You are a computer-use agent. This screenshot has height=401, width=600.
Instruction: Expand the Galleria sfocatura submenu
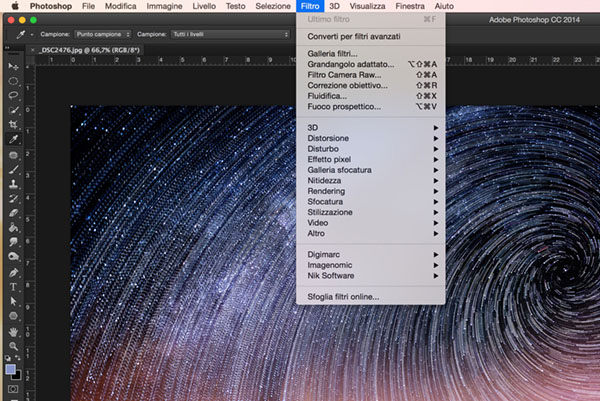[x=371, y=170]
